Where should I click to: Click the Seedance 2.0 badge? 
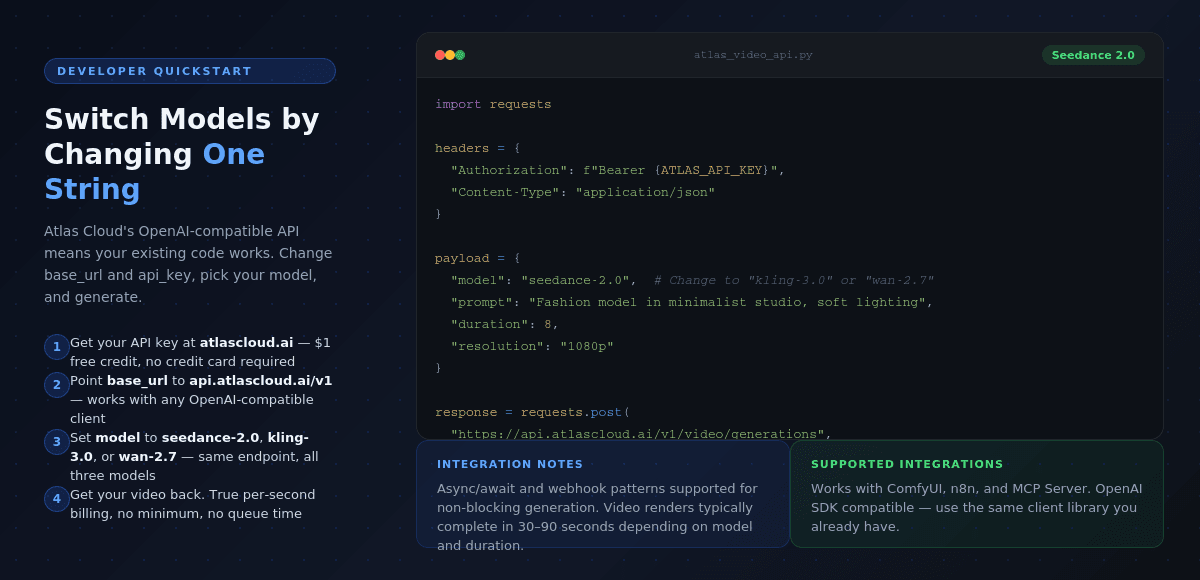(1093, 55)
